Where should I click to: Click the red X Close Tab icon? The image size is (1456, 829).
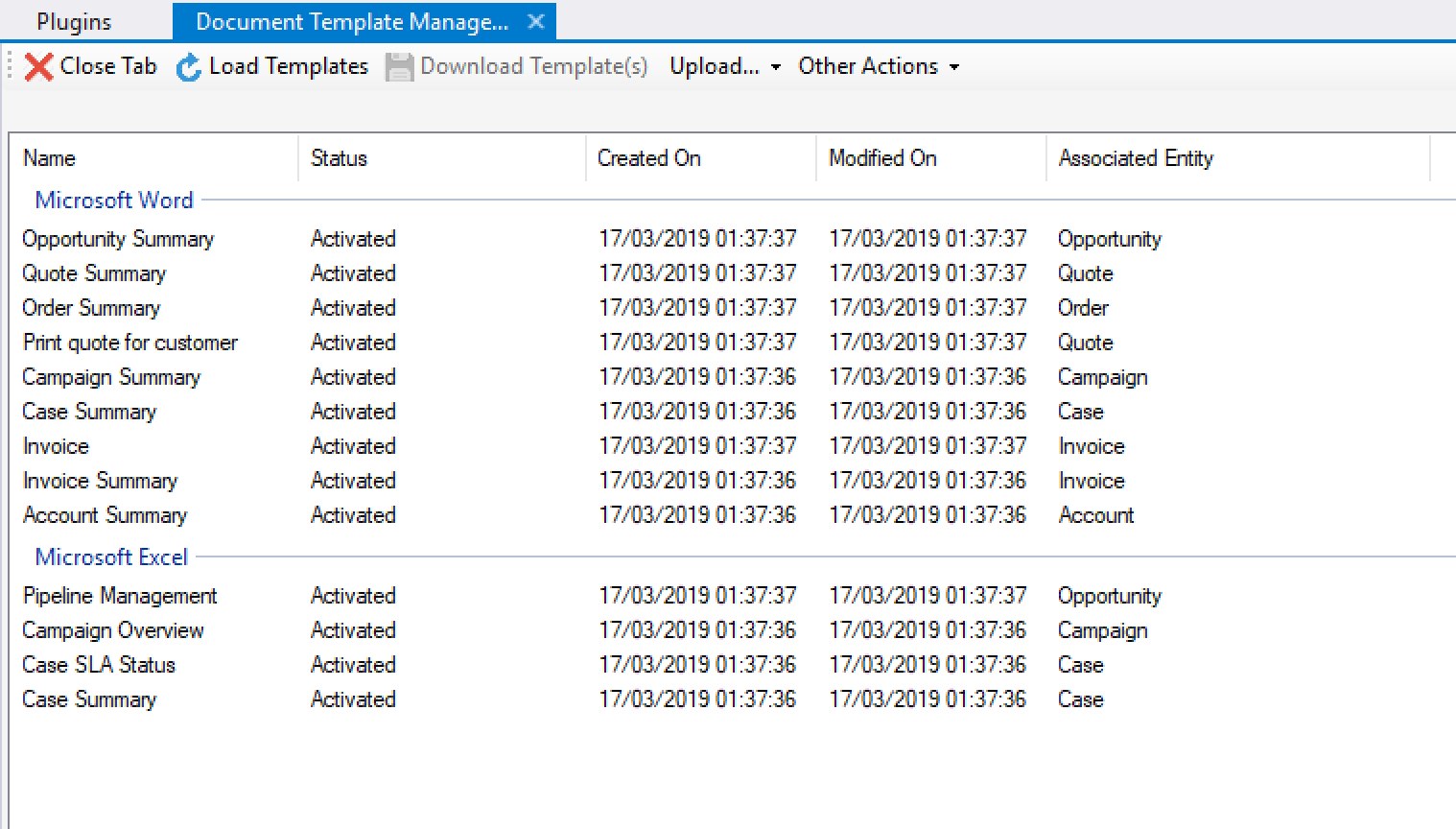click(x=37, y=65)
